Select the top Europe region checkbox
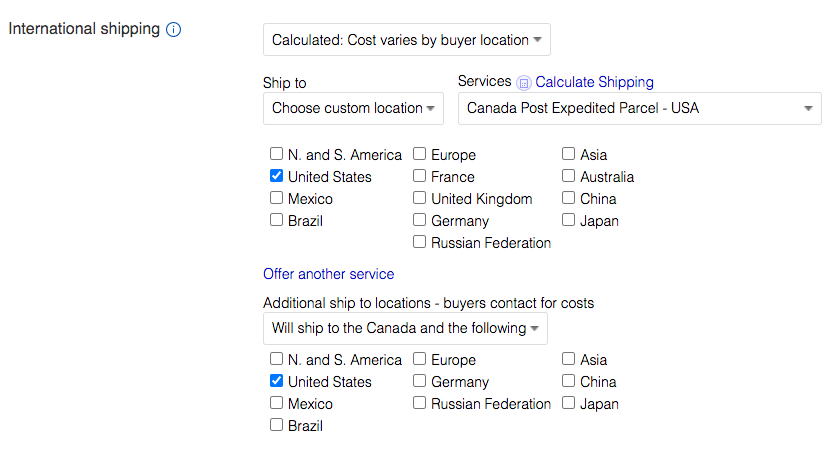Screen dimensions: 839x454 [420, 154]
